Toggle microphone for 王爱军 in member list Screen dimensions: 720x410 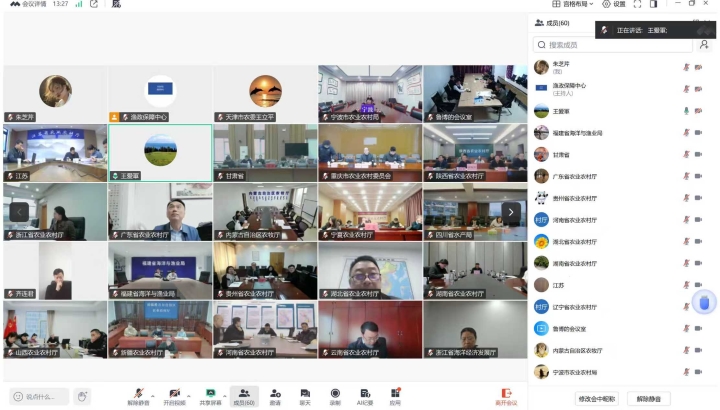coord(686,111)
